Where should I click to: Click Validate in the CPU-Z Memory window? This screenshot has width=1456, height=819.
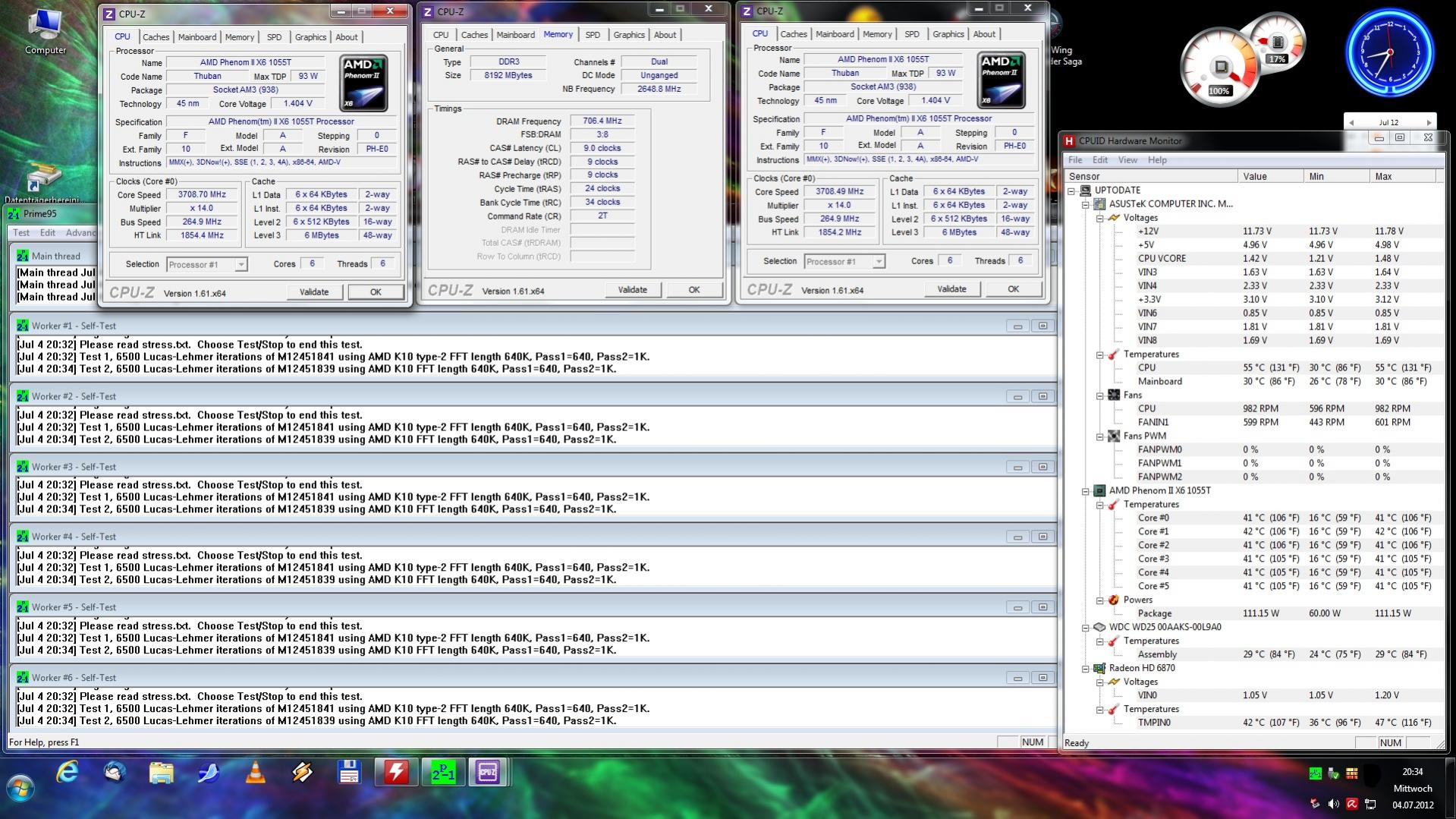633,290
